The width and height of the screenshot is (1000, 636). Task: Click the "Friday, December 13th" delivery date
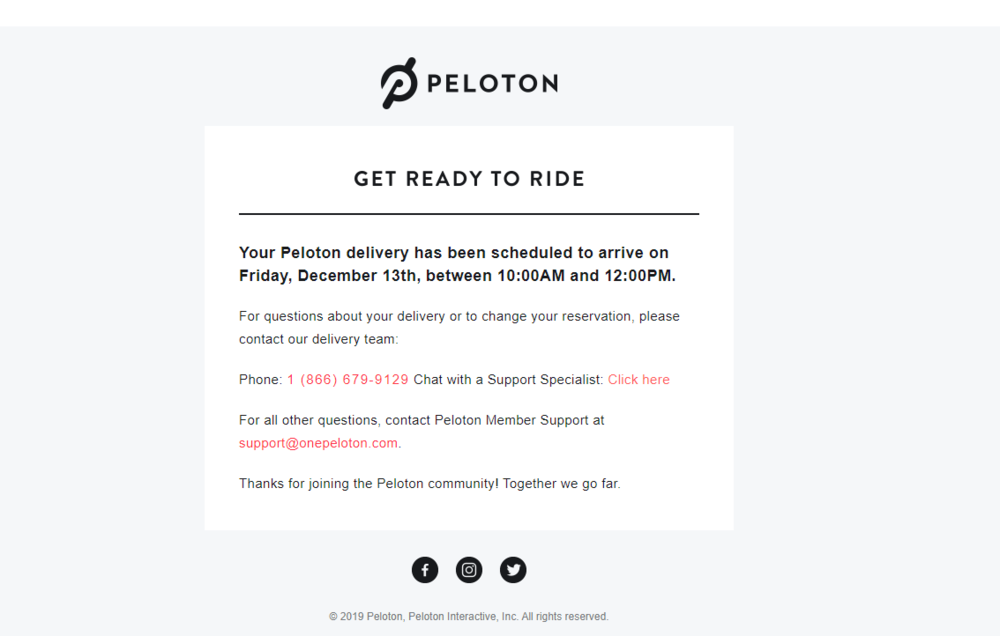[330, 276]
